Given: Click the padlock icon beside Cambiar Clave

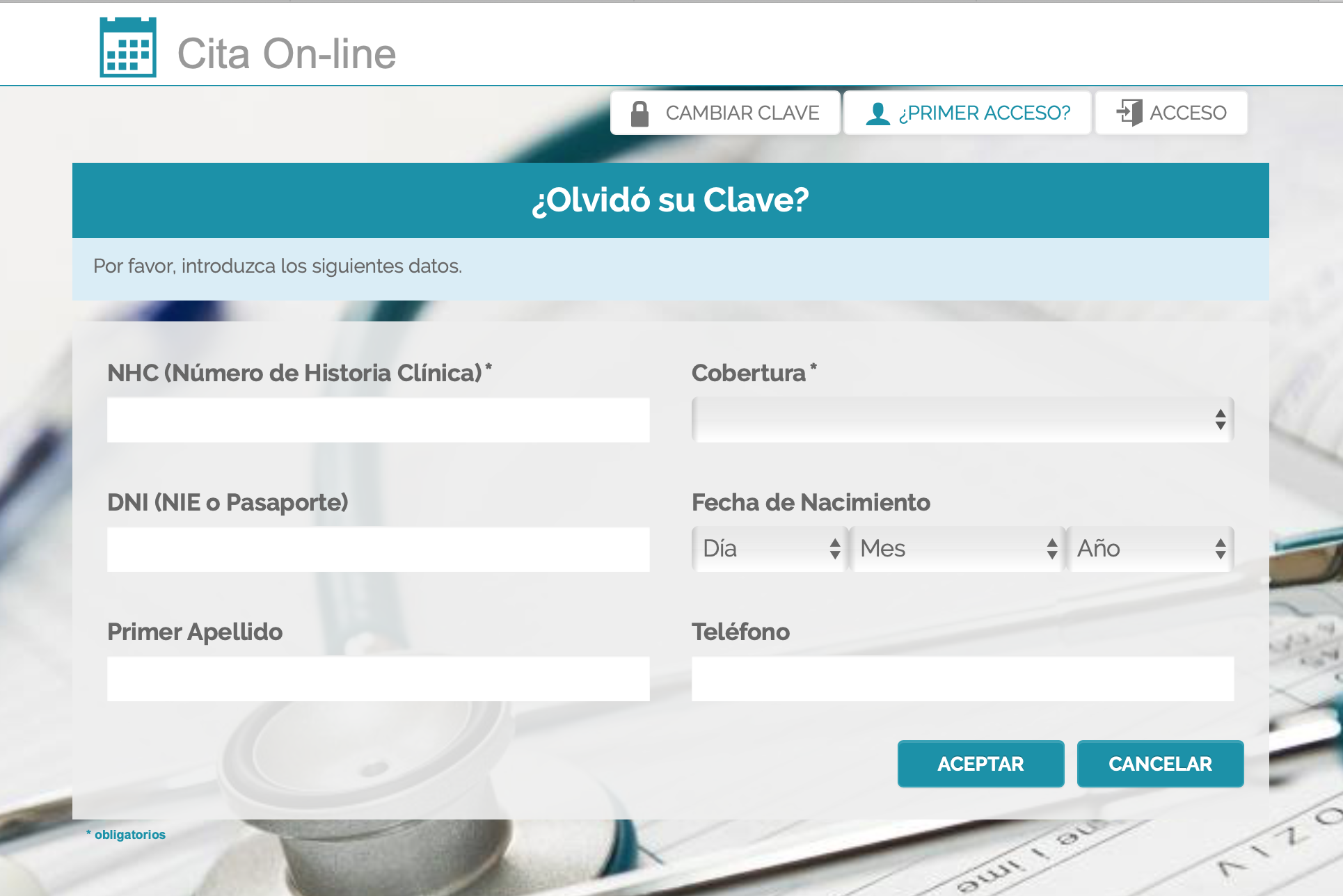Looking at the screenshot, I should pyautogui.click(x=639, y=113).
